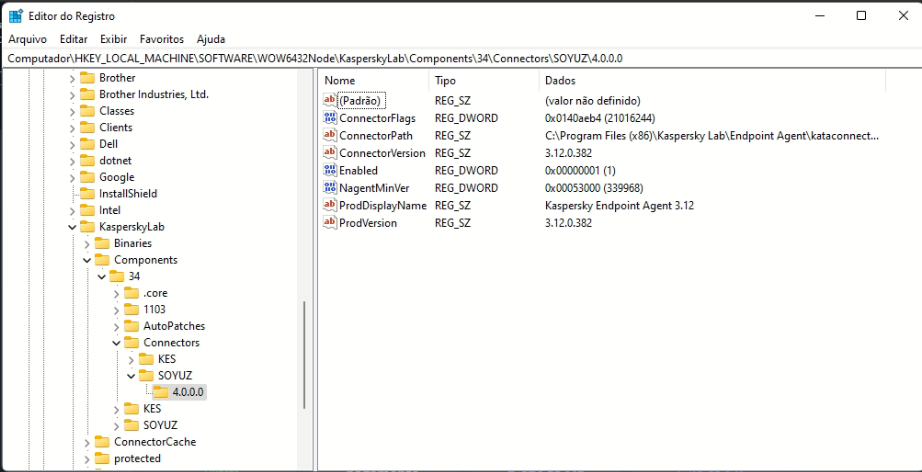Sort values by the Dados column header
Image resolution: width=922 pixels, height=472 pixels.
pos(712,81)
